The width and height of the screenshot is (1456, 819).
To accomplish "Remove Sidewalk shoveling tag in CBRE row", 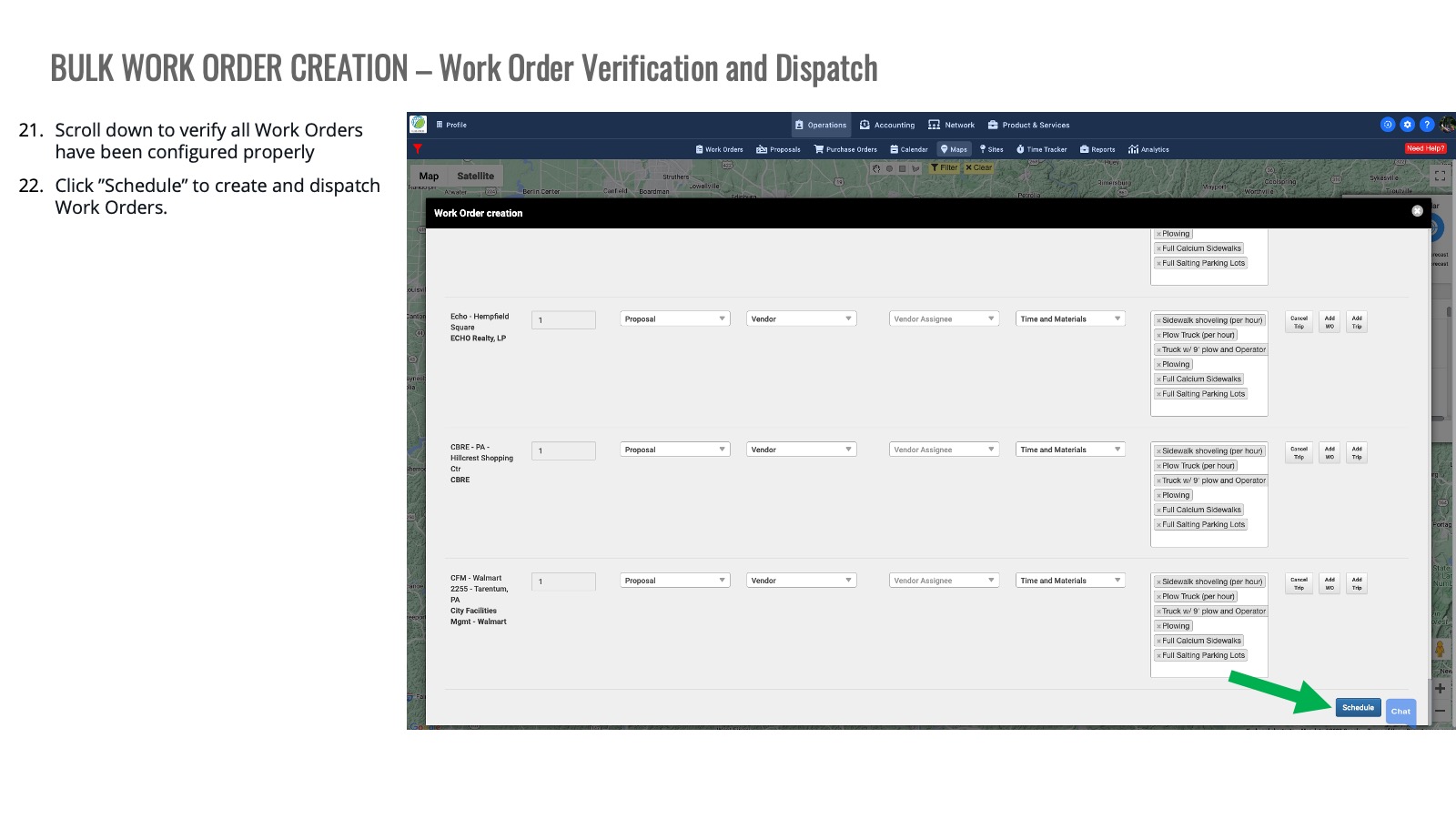I will pyautogui.click(x=1158, y=451).
